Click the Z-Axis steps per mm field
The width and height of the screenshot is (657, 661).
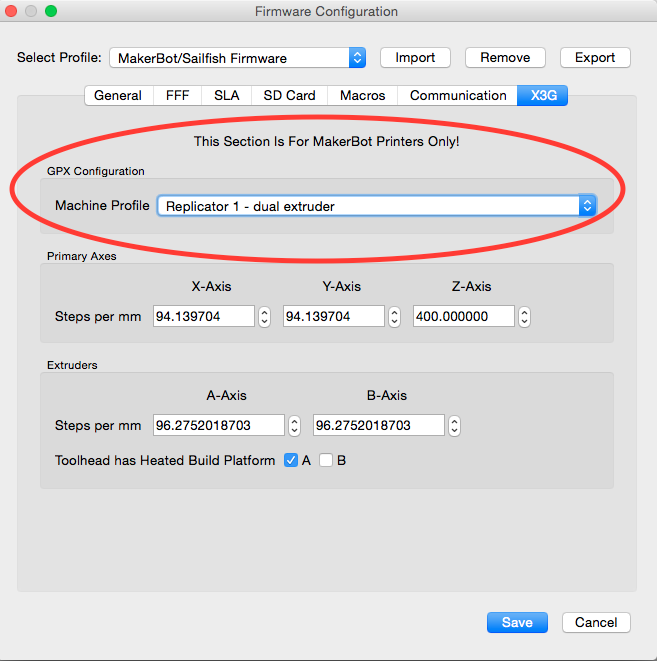click(464, 316)
